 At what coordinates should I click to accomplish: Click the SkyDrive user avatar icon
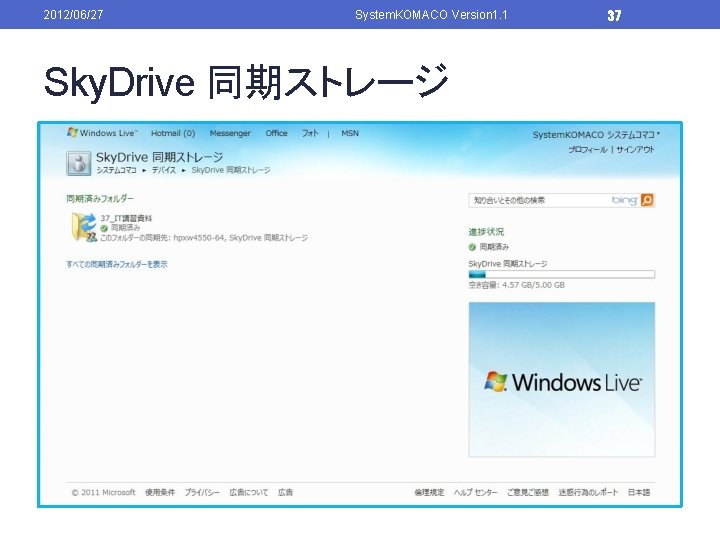pos(79,163)
